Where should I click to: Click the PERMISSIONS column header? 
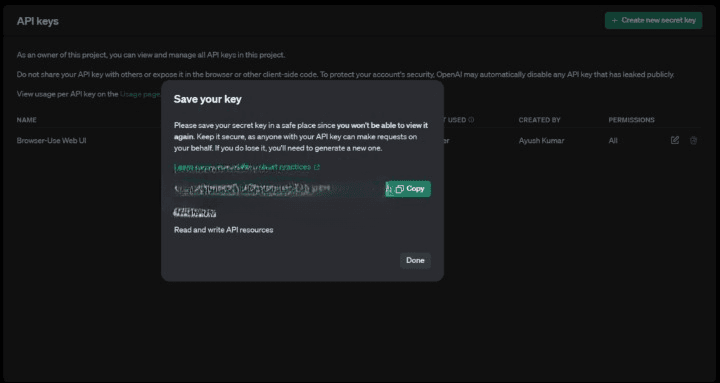[x=631, y=120]
